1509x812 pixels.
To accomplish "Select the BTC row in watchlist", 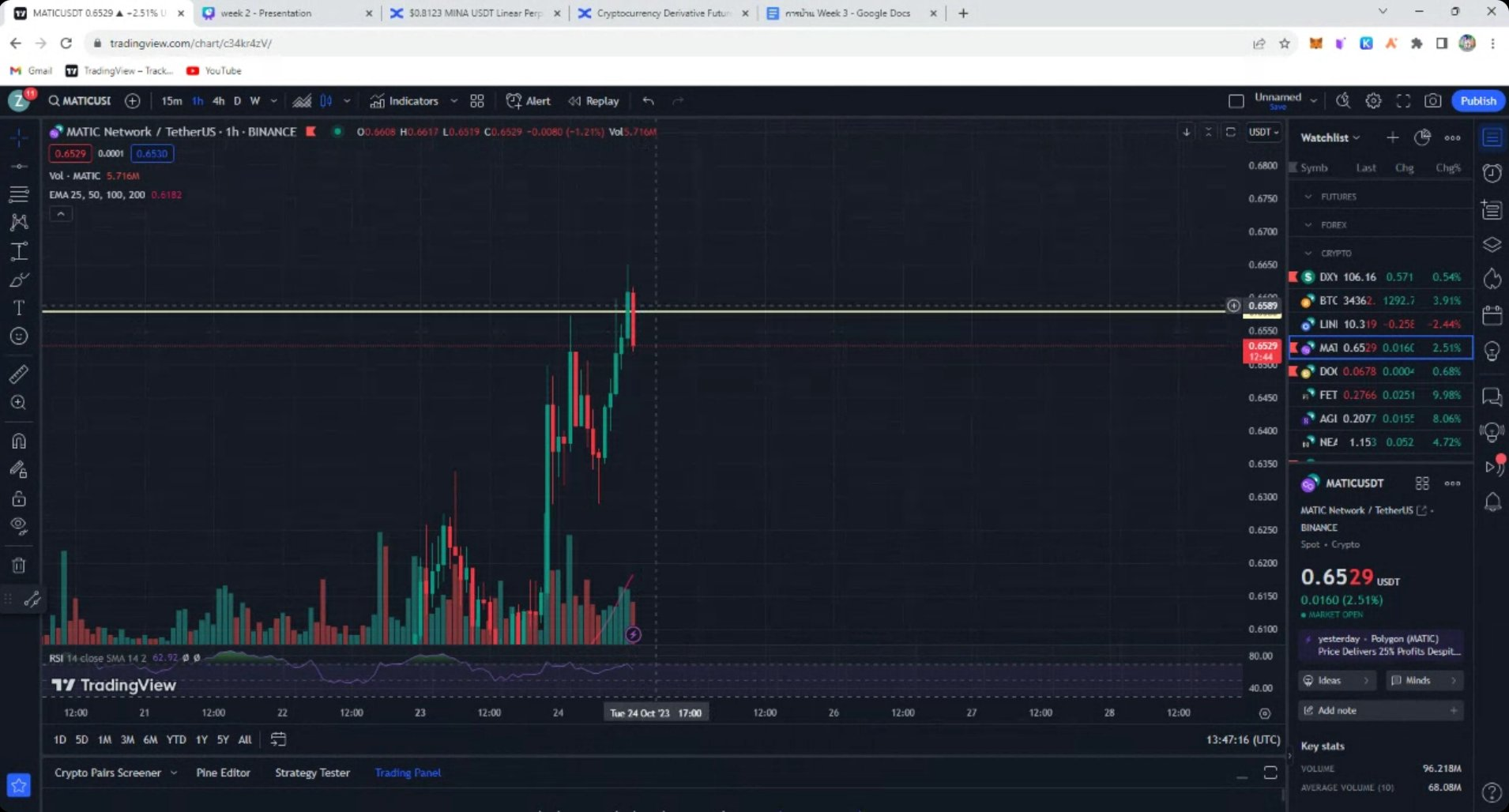I will coord(1380,301).
